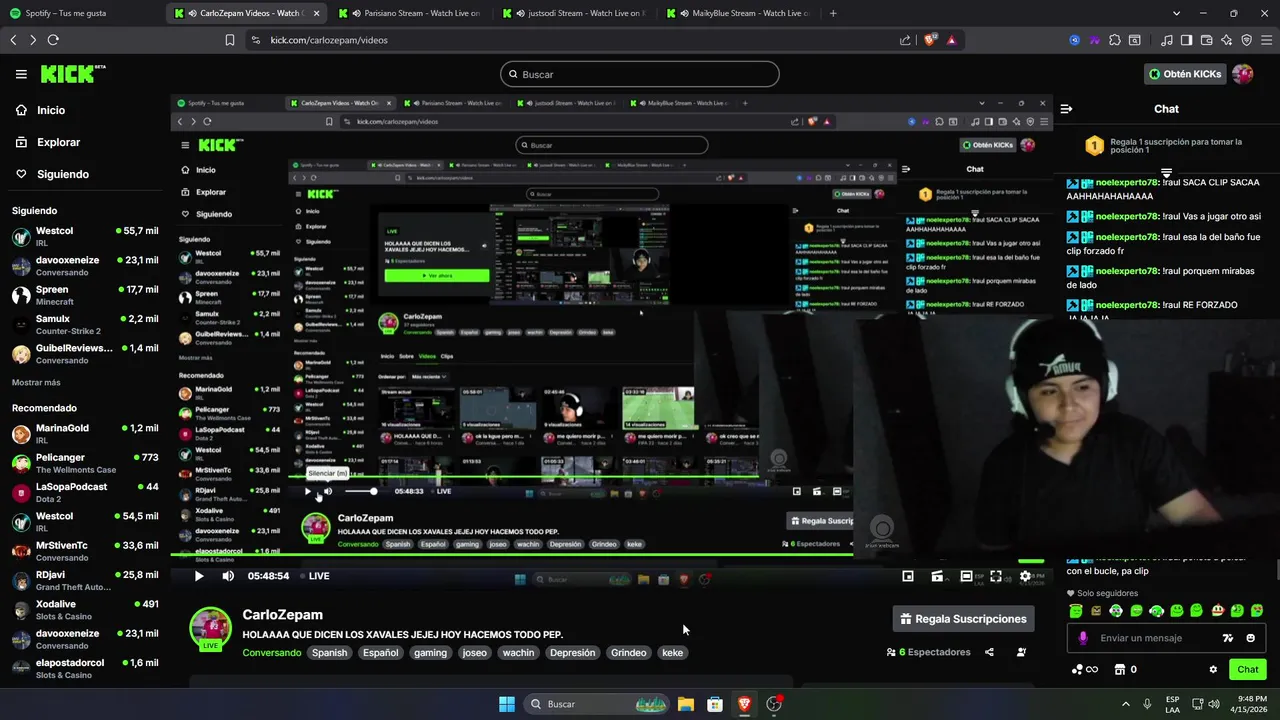Open Windows Start menu
This screenshot has height=720, width=1280.
coord(507,704)
